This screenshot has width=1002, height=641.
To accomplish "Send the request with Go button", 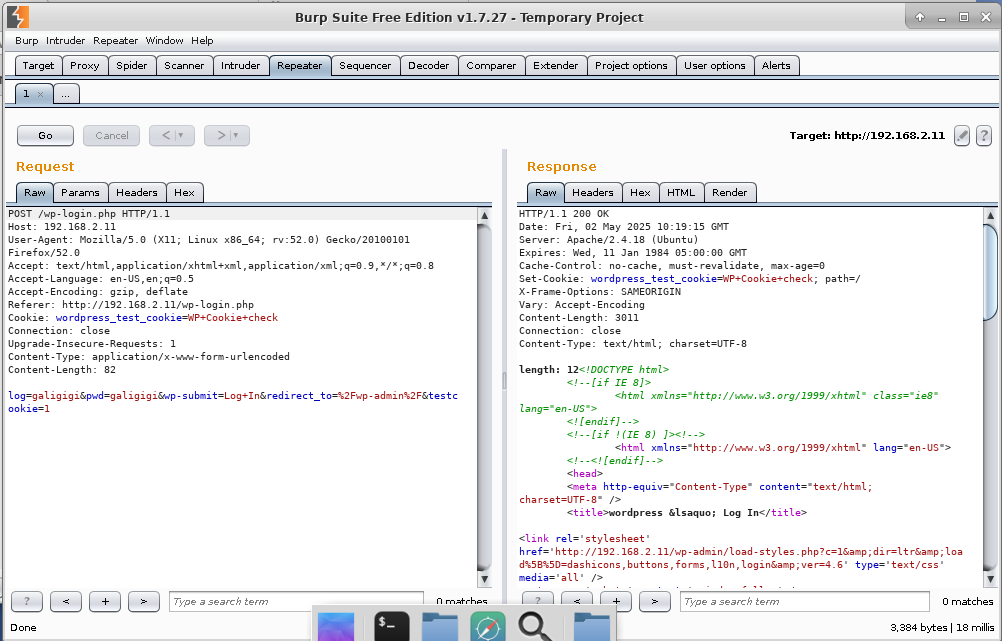I will click(x=45, y=135).
